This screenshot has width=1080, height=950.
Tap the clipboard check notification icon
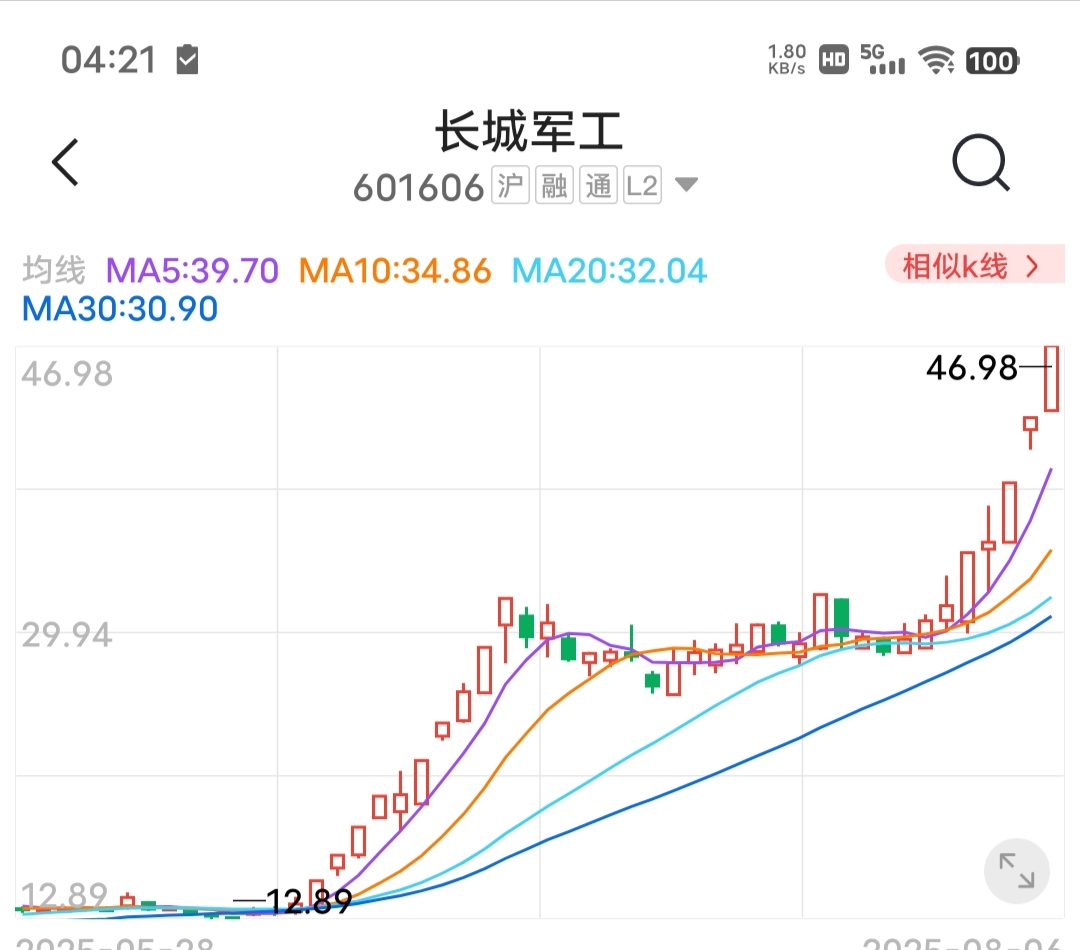(x=187, y=59)
